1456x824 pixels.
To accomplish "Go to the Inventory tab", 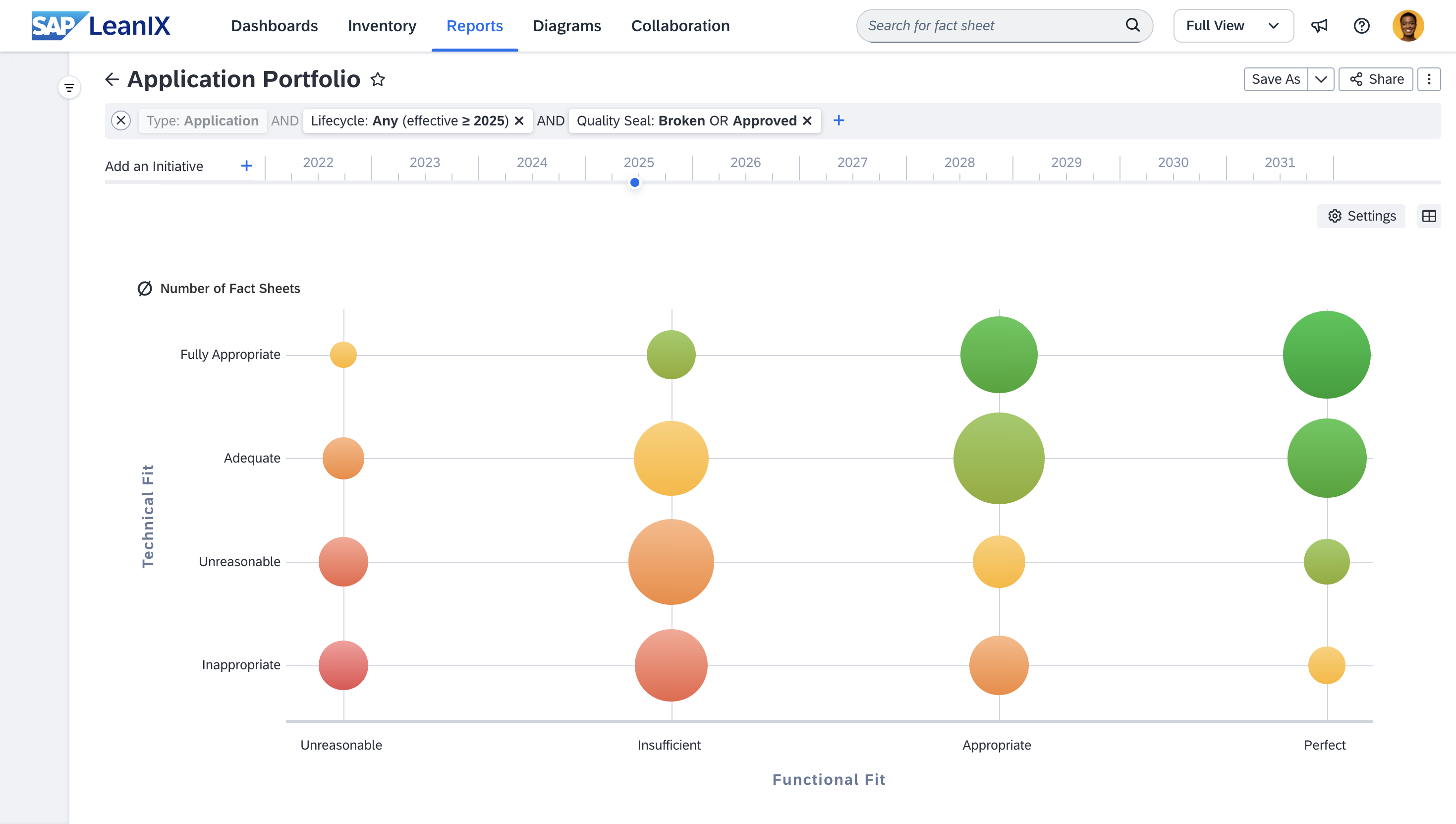I will pyautogui.click(x=382, y=25).
